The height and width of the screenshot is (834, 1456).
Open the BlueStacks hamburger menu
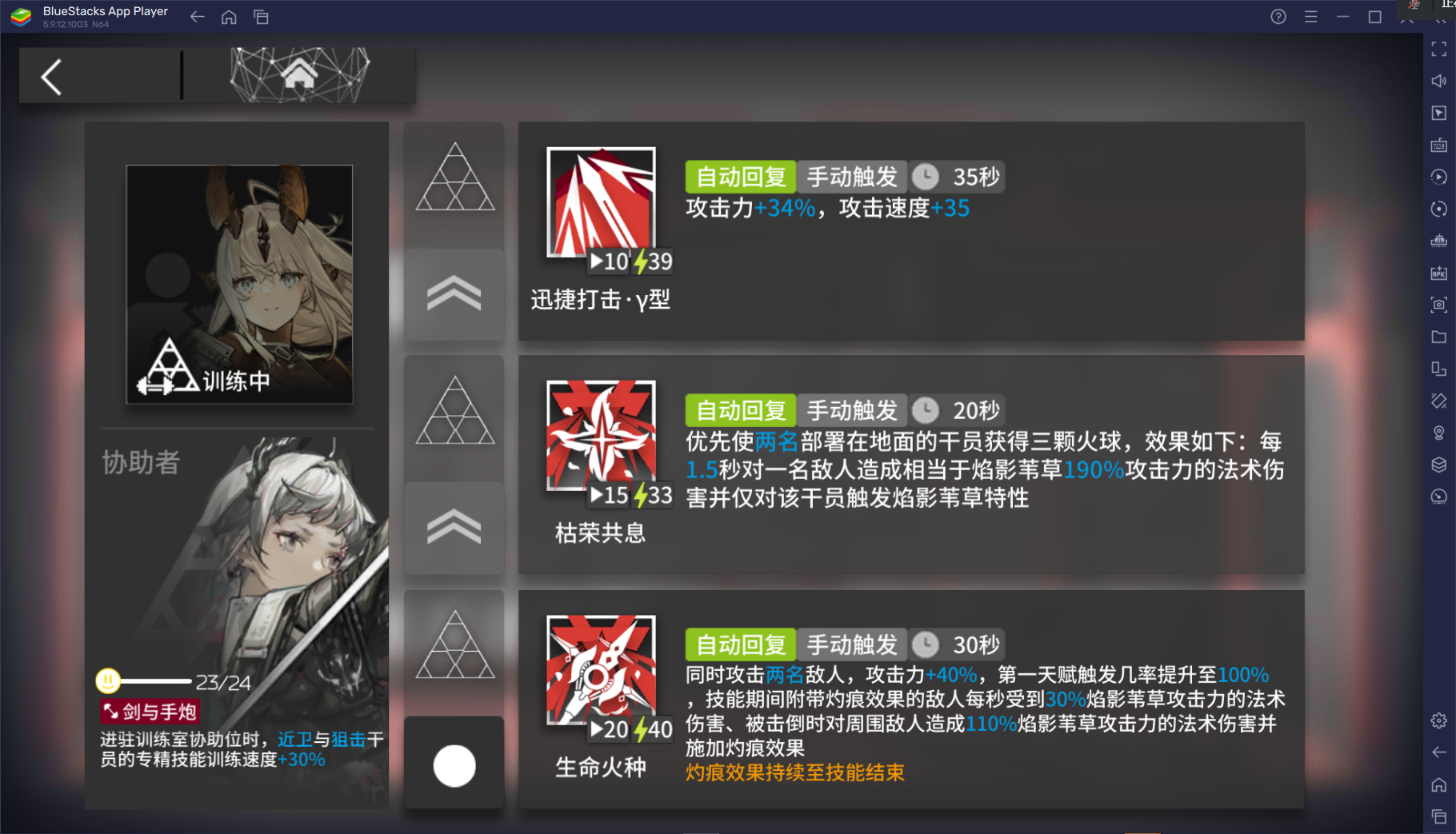pos(1310,17)
